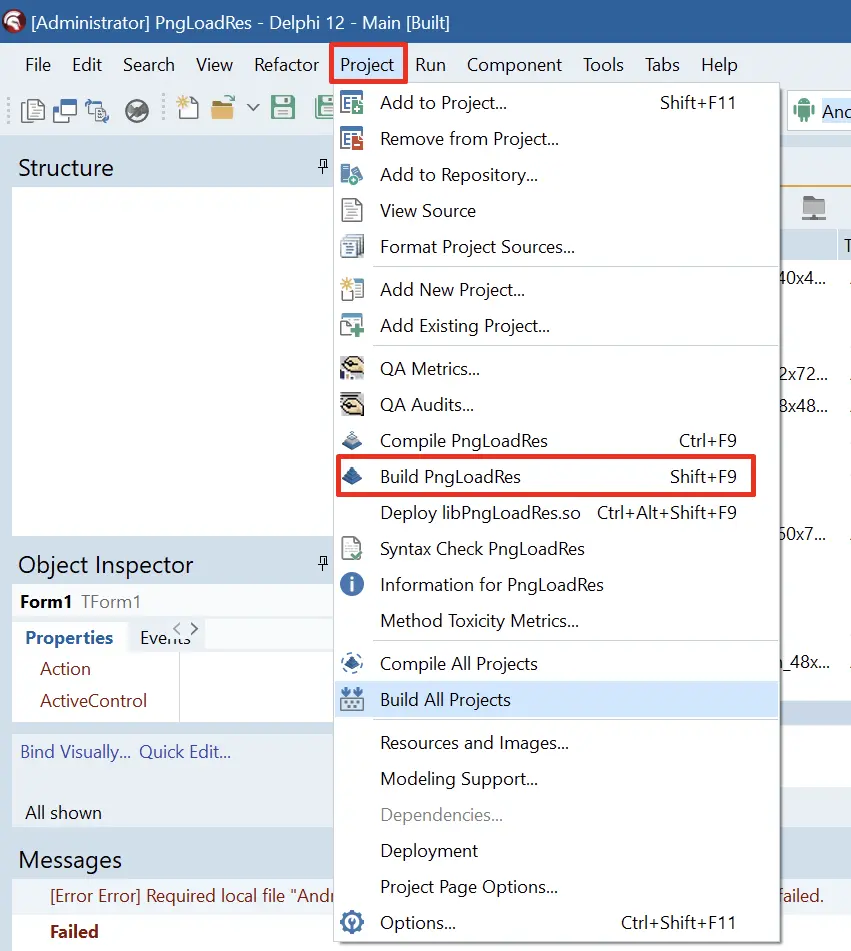Open the Help menu
The height and width of the screenshot is (951, 851).
(x=719, y=64)
